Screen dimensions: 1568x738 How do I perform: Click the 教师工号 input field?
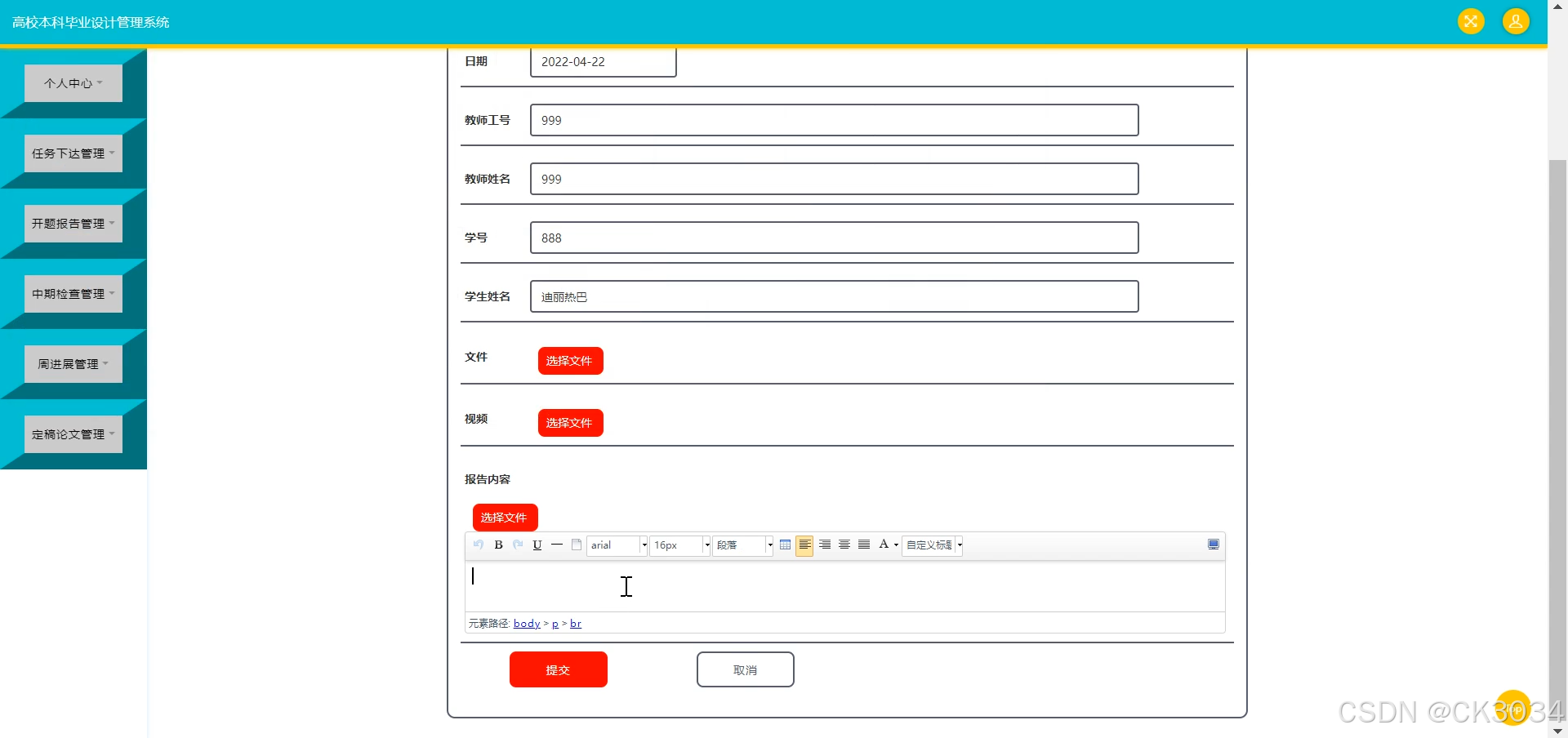(x=835, y=120)
